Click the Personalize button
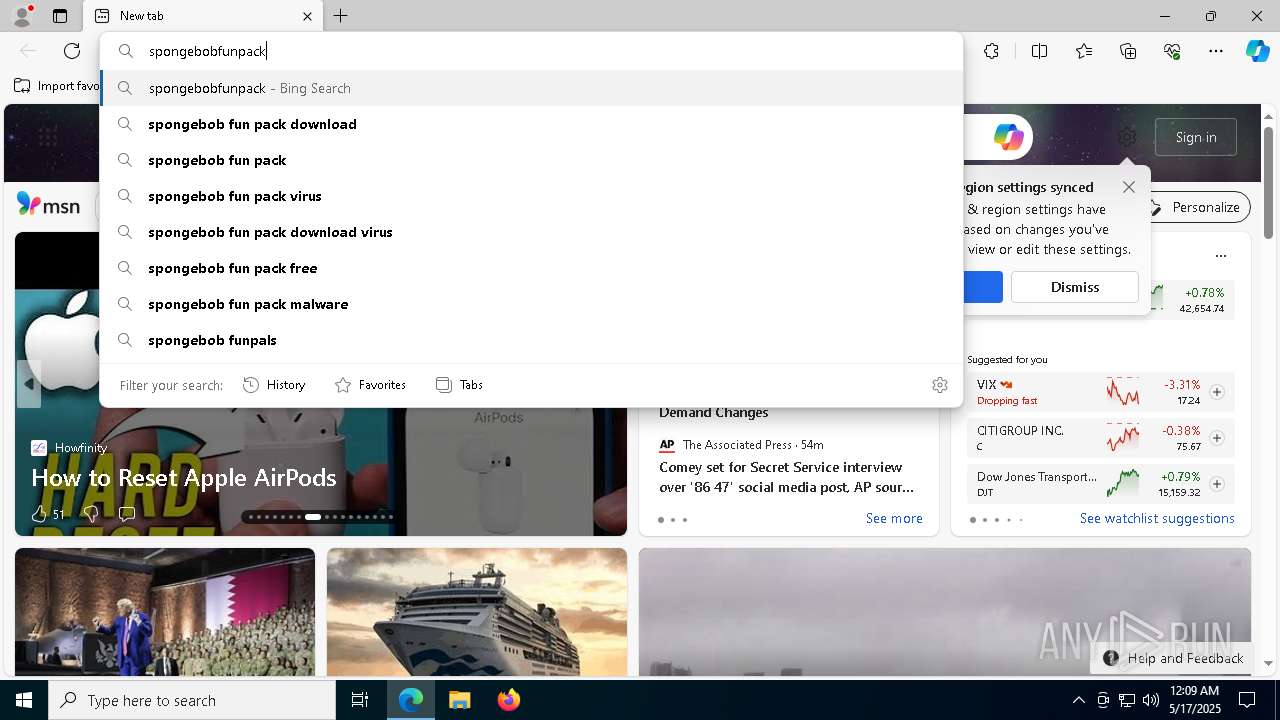 tap(1195, 207)
